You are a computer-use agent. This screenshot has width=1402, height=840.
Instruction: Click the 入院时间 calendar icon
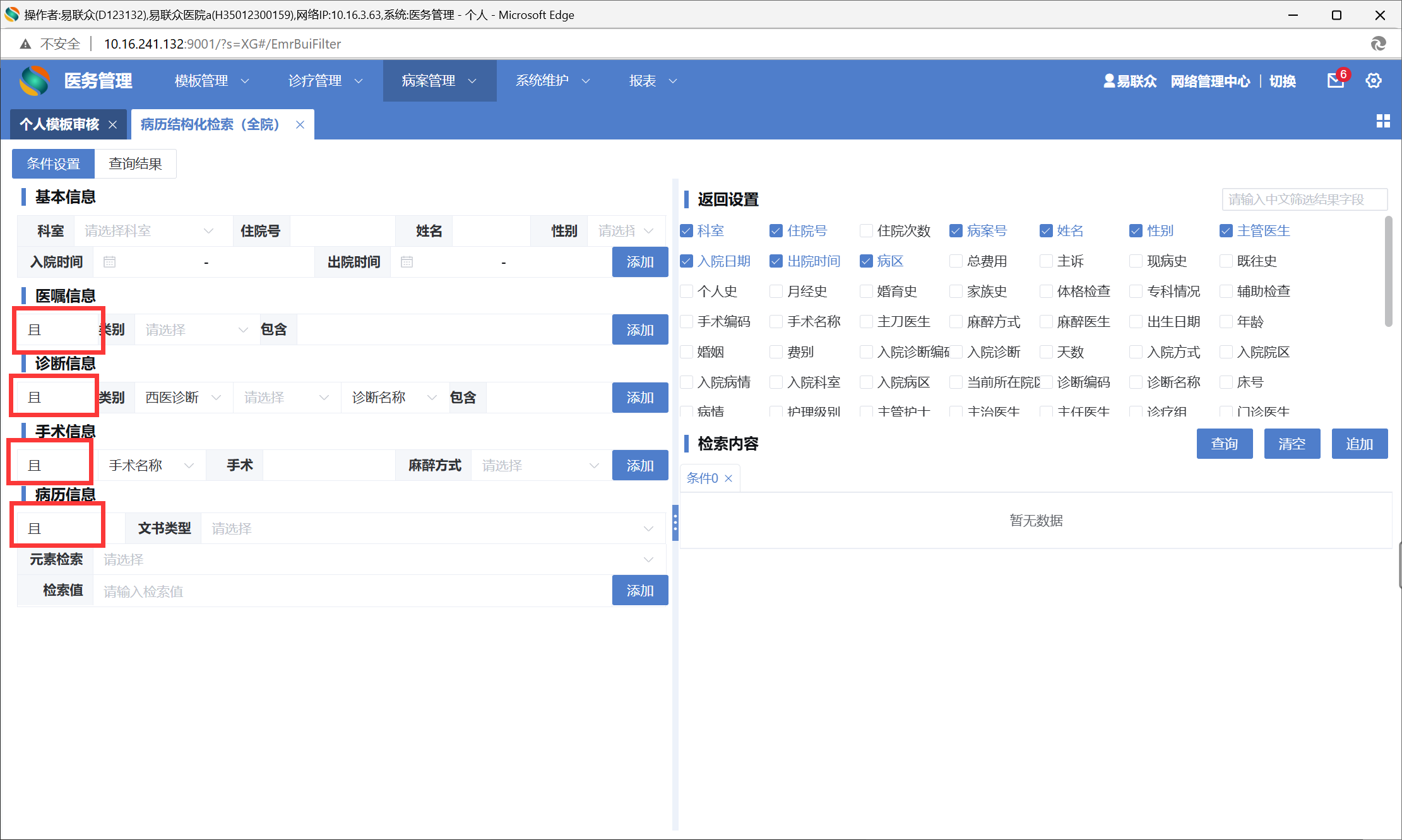(x=109, y=262)
